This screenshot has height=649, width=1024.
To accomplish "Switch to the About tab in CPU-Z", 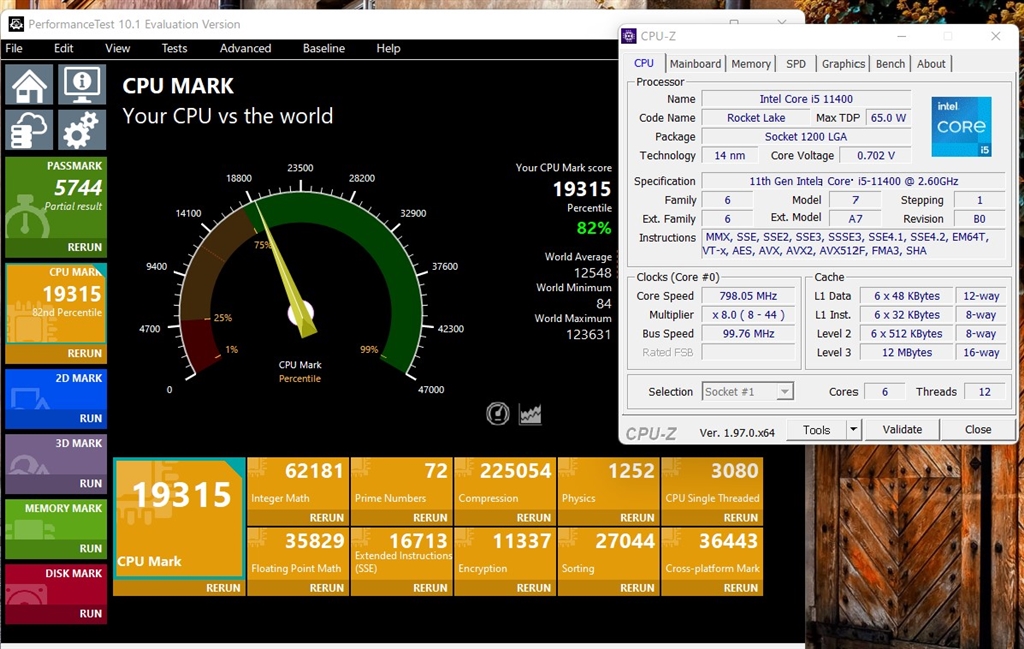I will (x=931, y=64).
